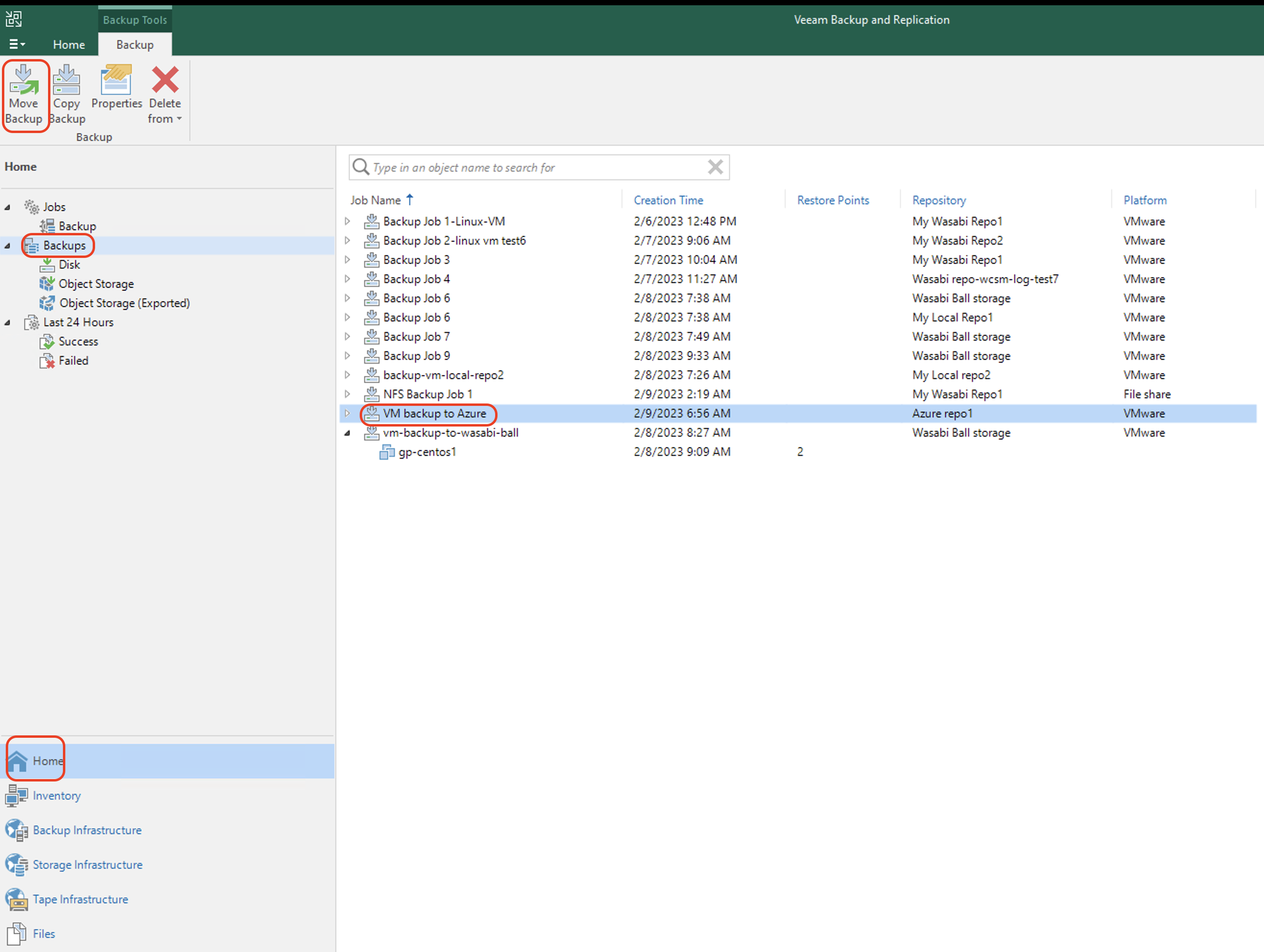The height and width of the screenshot is (952, 1264).
Task: Click the Copy Backup ribbon icon
Action: (x=66, y=79)
